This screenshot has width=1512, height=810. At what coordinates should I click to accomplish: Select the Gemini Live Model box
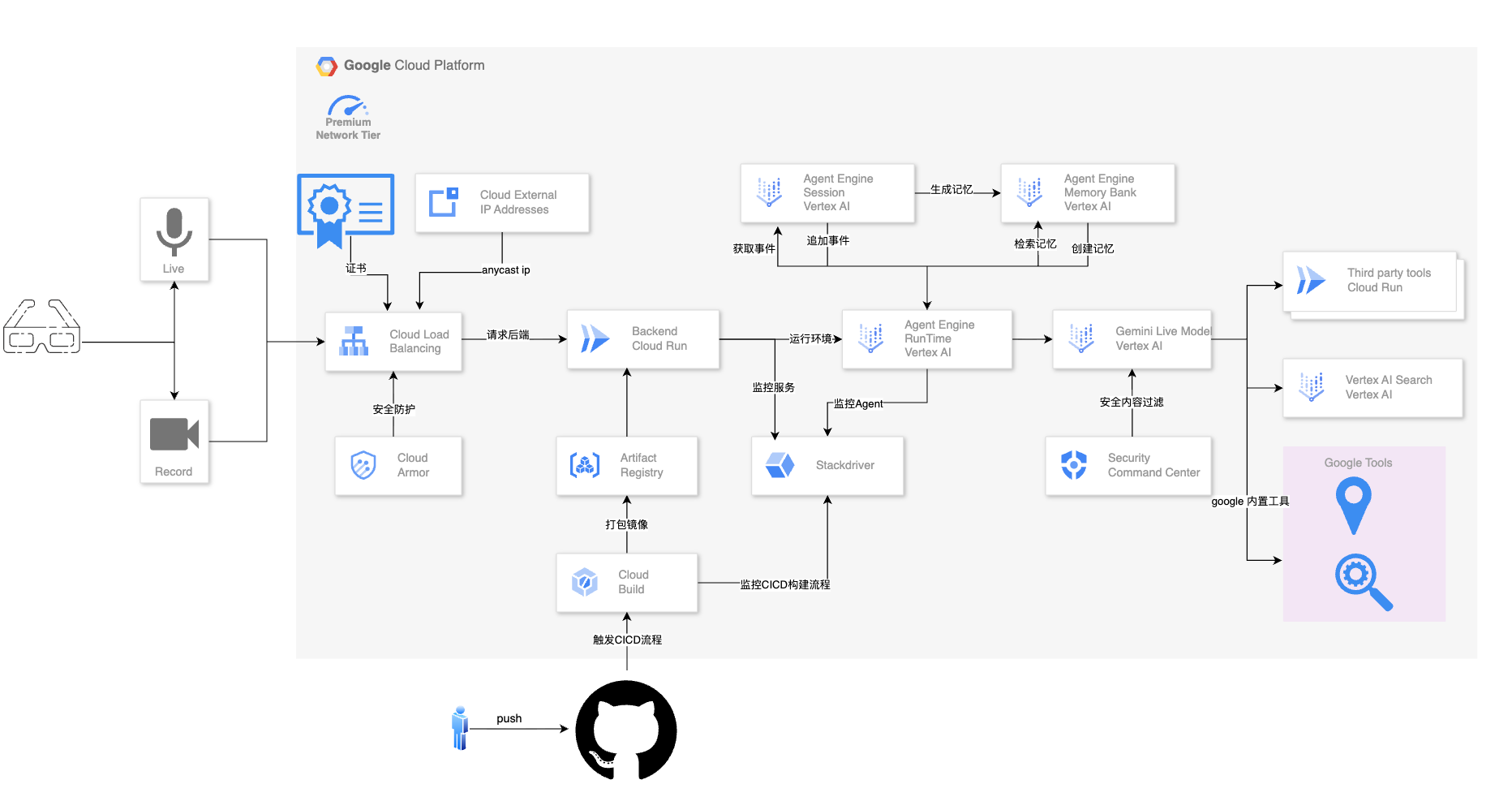[1132, 339]
